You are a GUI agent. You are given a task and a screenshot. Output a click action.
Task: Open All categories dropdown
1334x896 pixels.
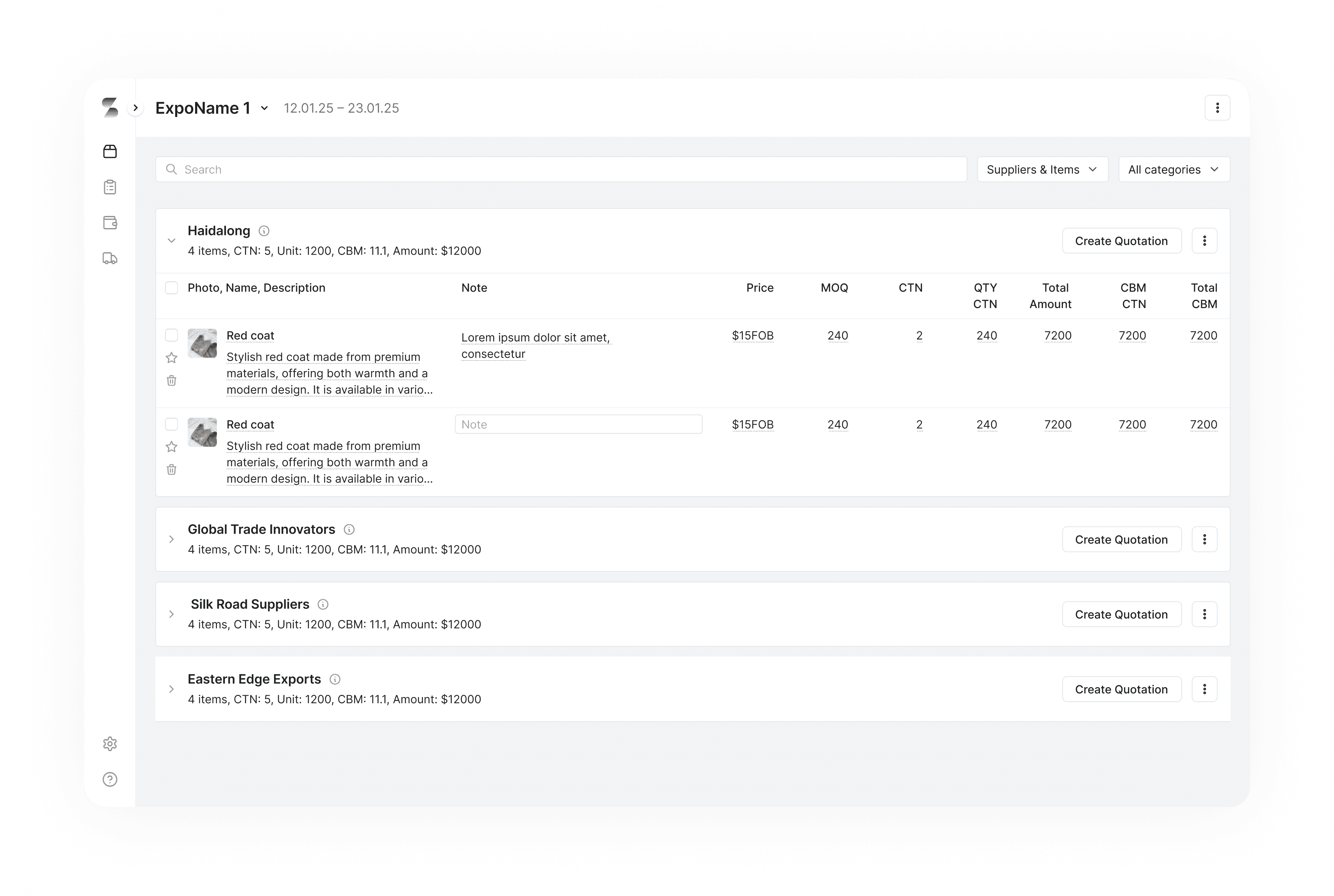pos(1174,170)
